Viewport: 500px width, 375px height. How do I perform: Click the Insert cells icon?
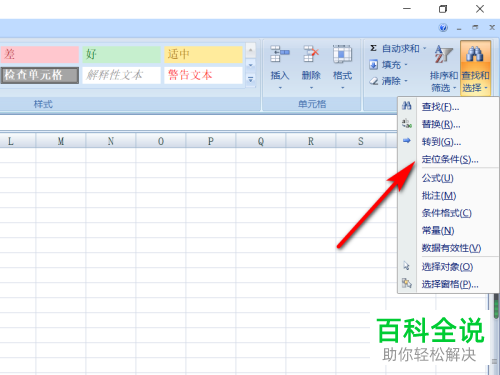coord(279,54)
